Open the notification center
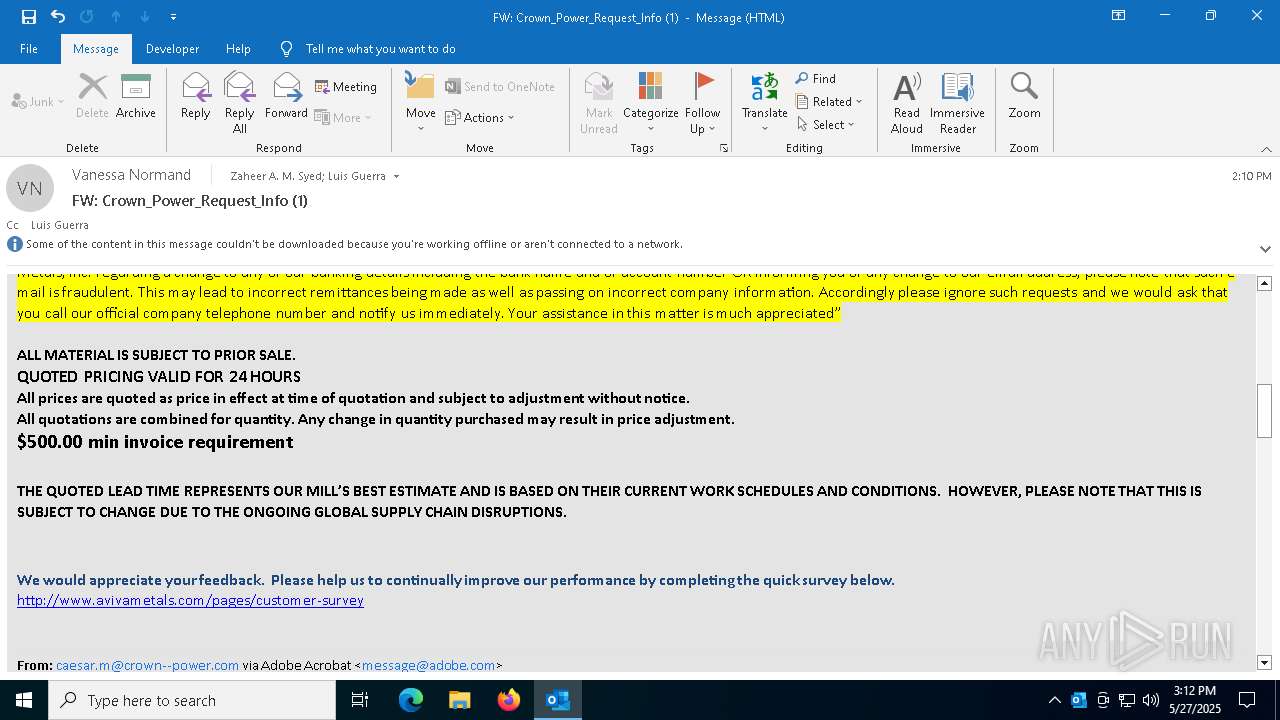 coord(1247,700)
